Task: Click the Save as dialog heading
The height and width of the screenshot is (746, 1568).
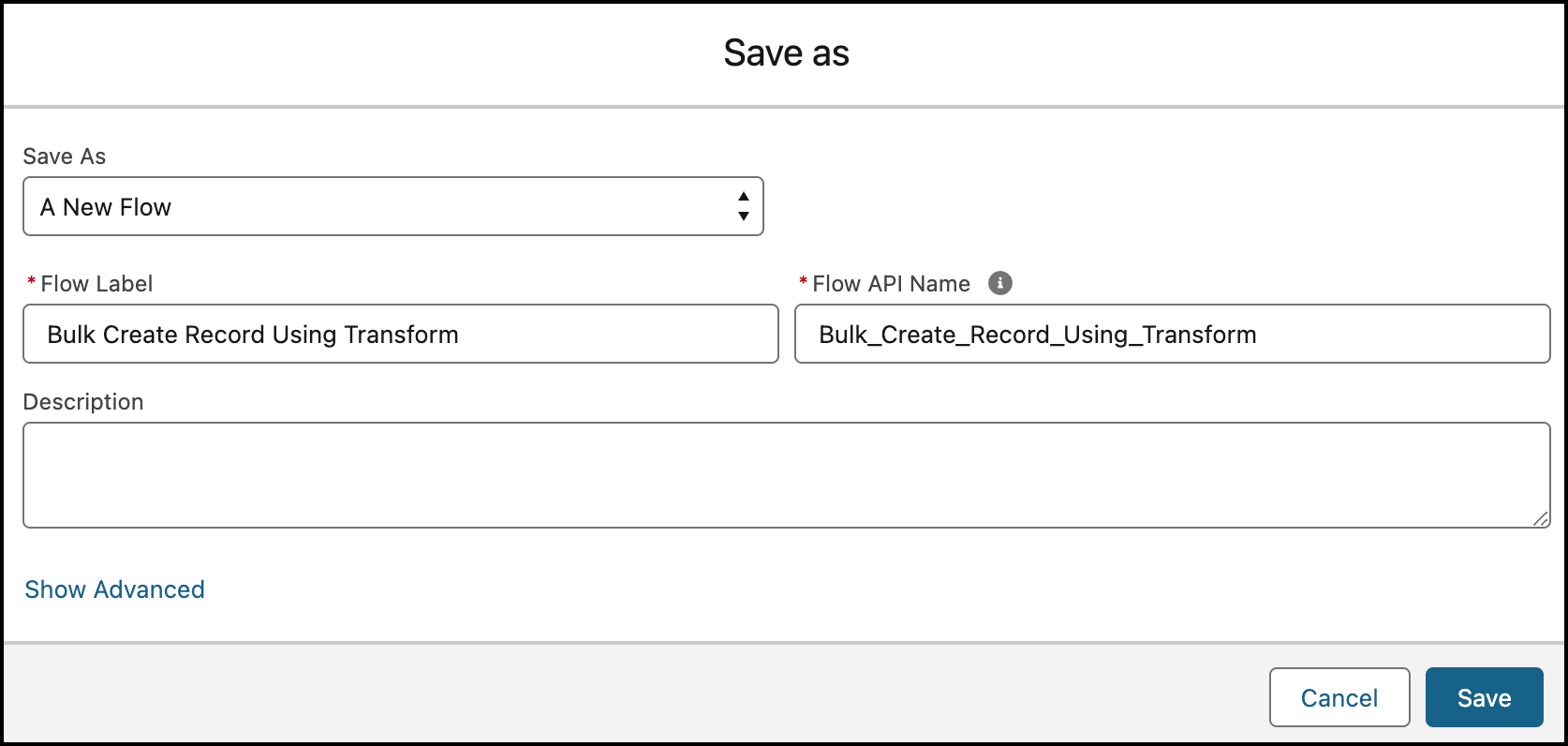Action: click(x=785, y=53)
